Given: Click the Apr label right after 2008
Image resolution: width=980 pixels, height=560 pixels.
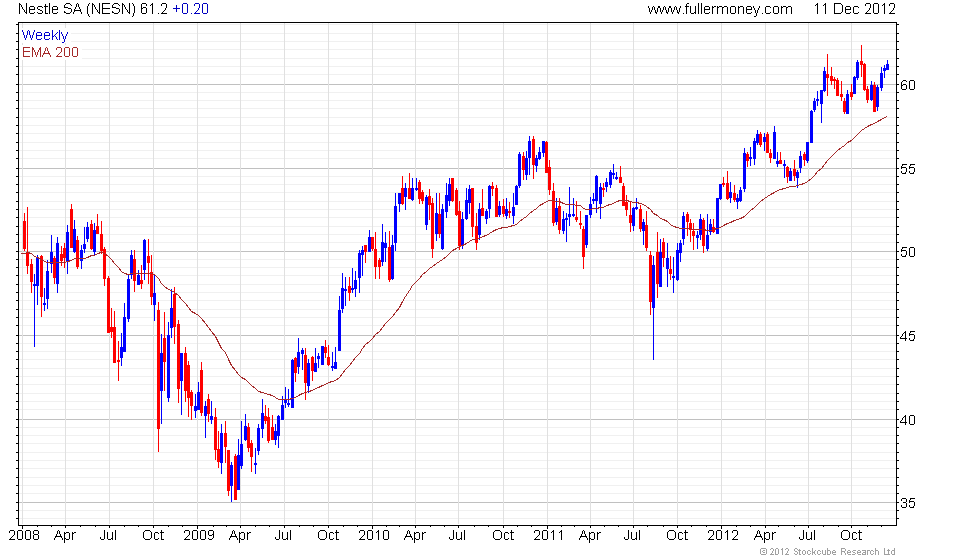Looking at the screenshot, I should (x=65, y=536).
